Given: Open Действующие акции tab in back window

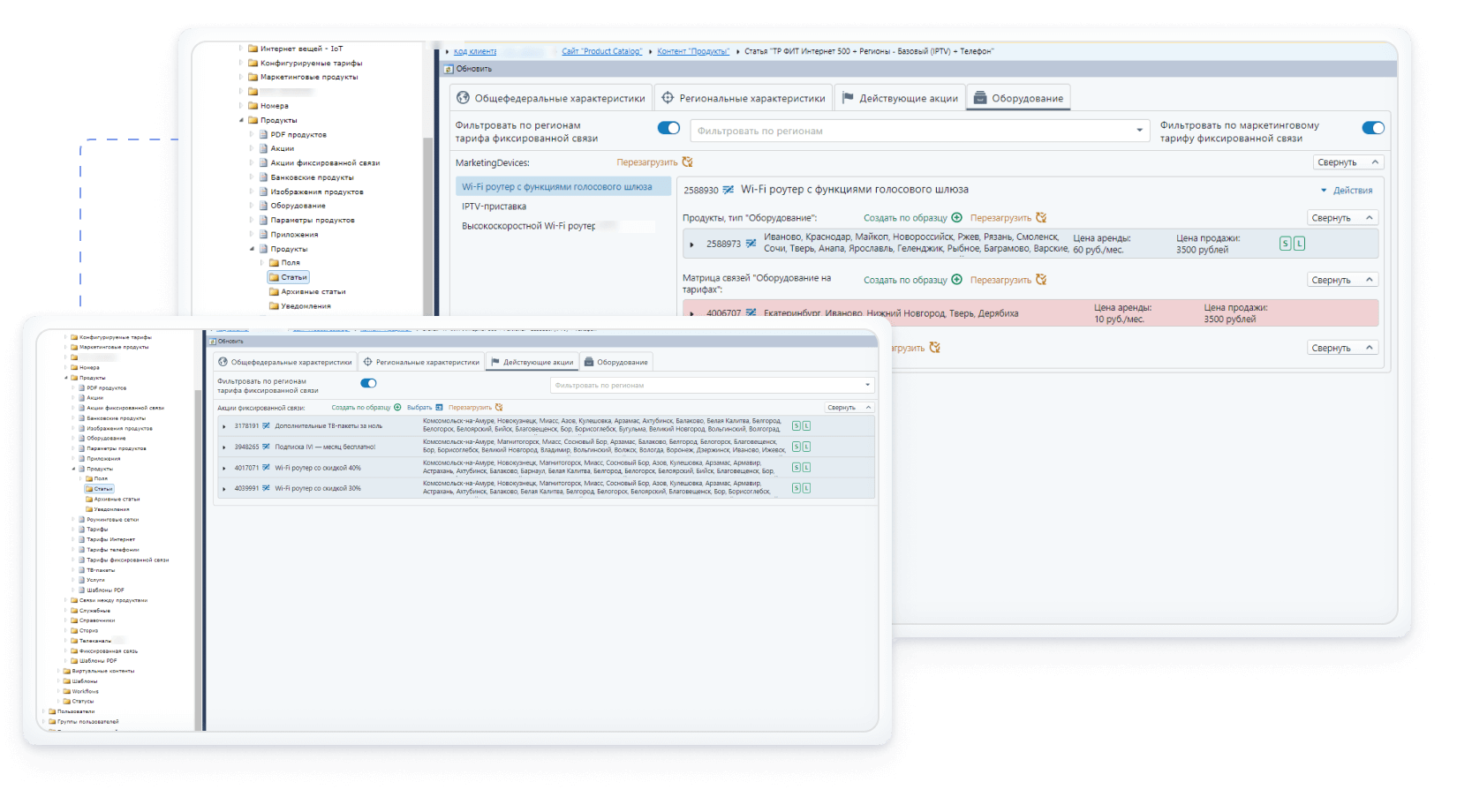Looking at the screenshot, I should 899,98.
